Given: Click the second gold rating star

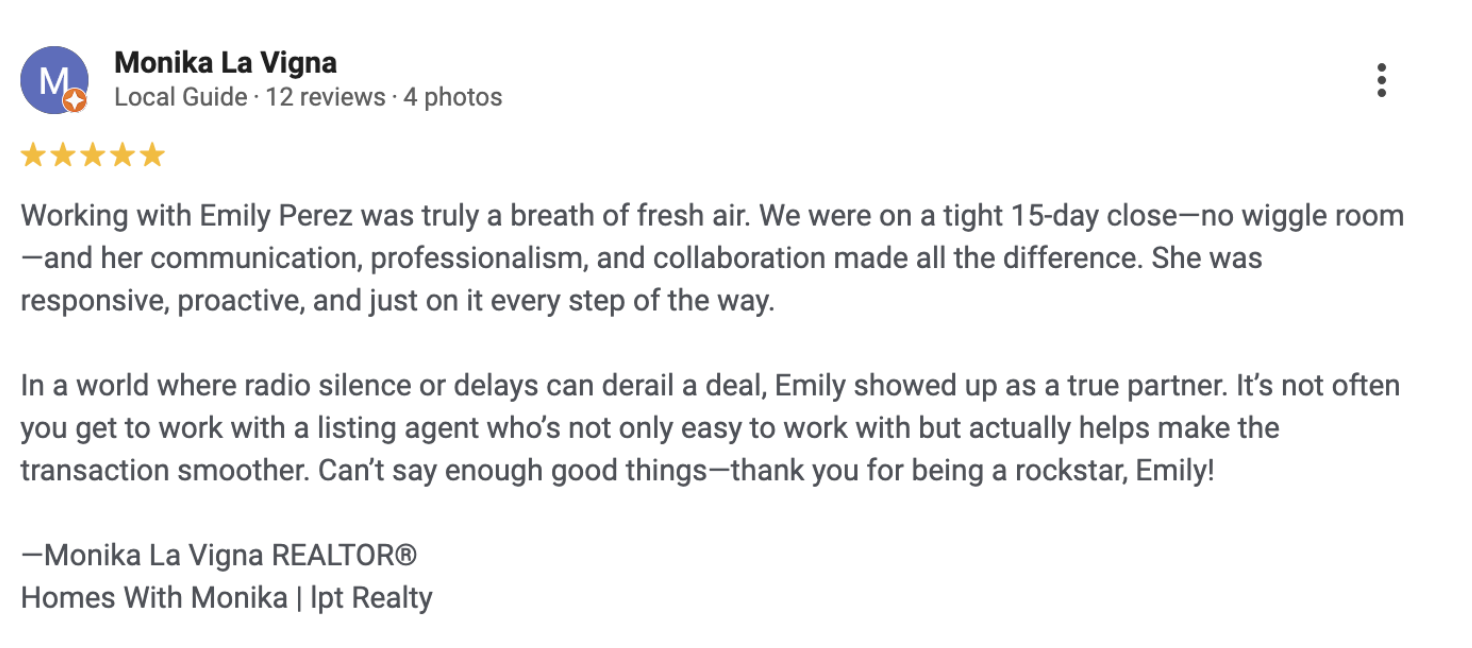Looking at the screenshot, I should 63,155.
